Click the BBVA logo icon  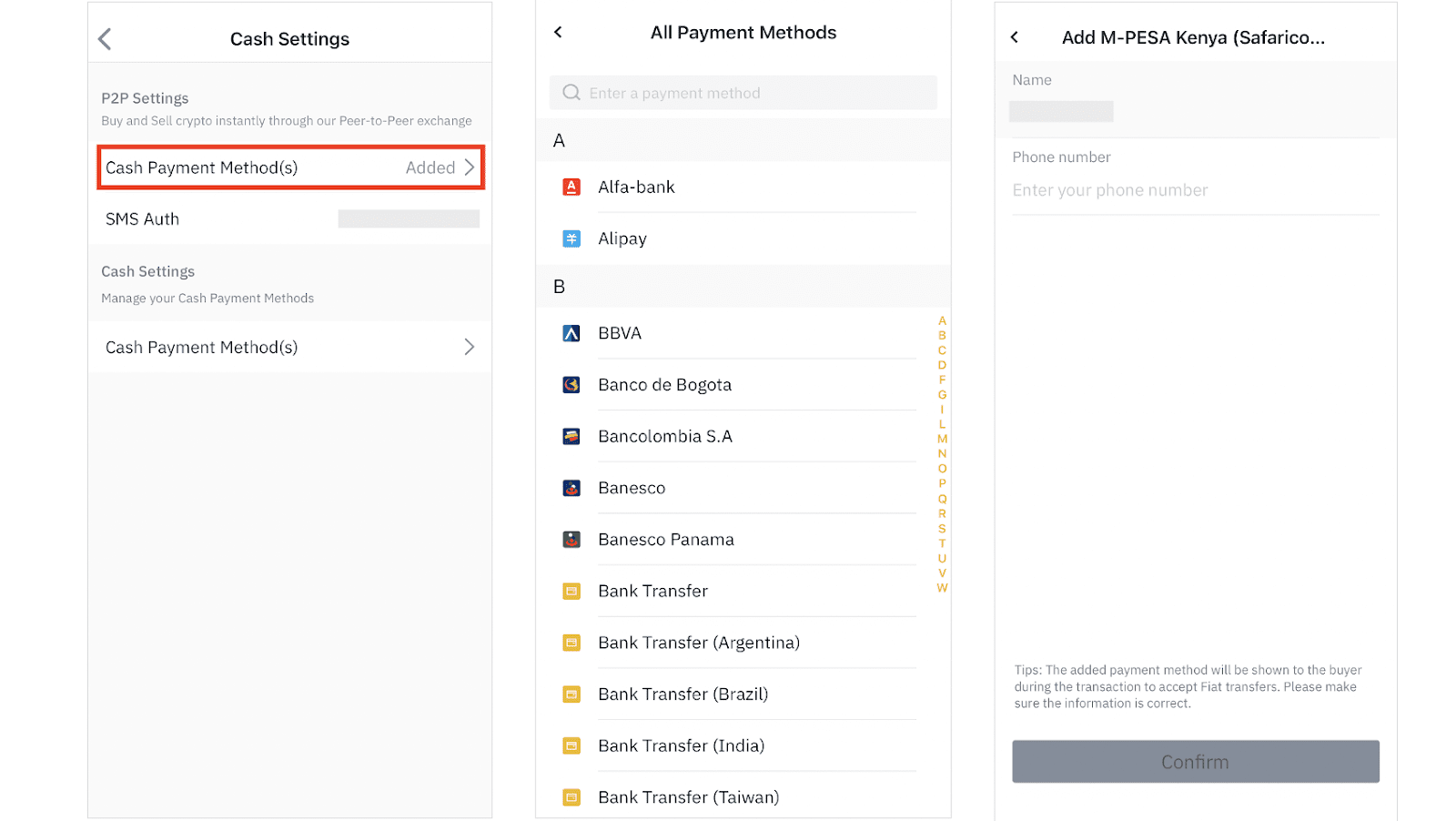(x=571, y=333)
